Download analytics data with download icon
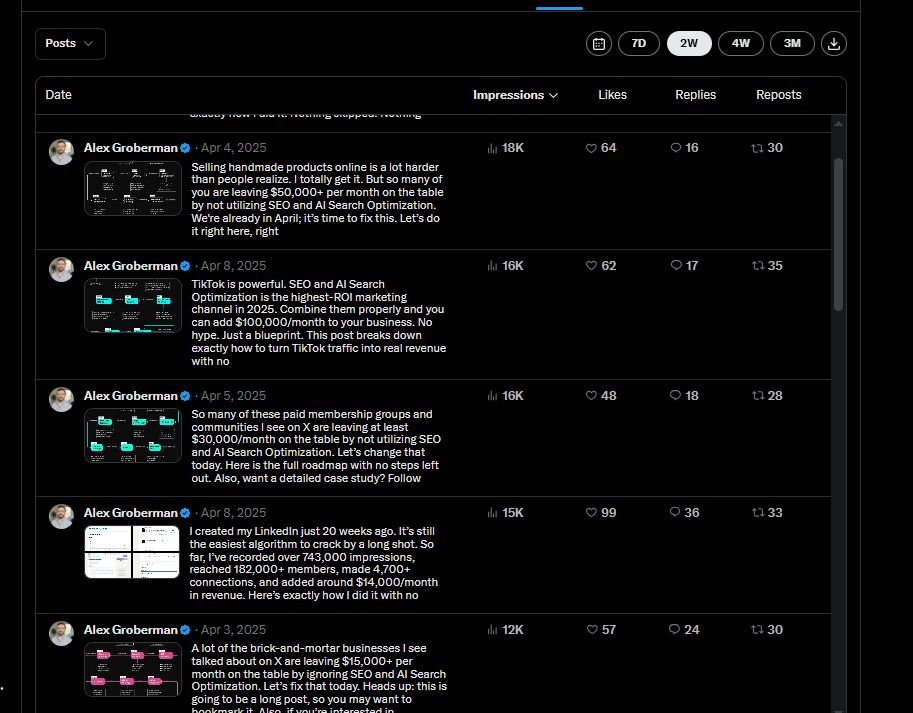 (834, 44)
